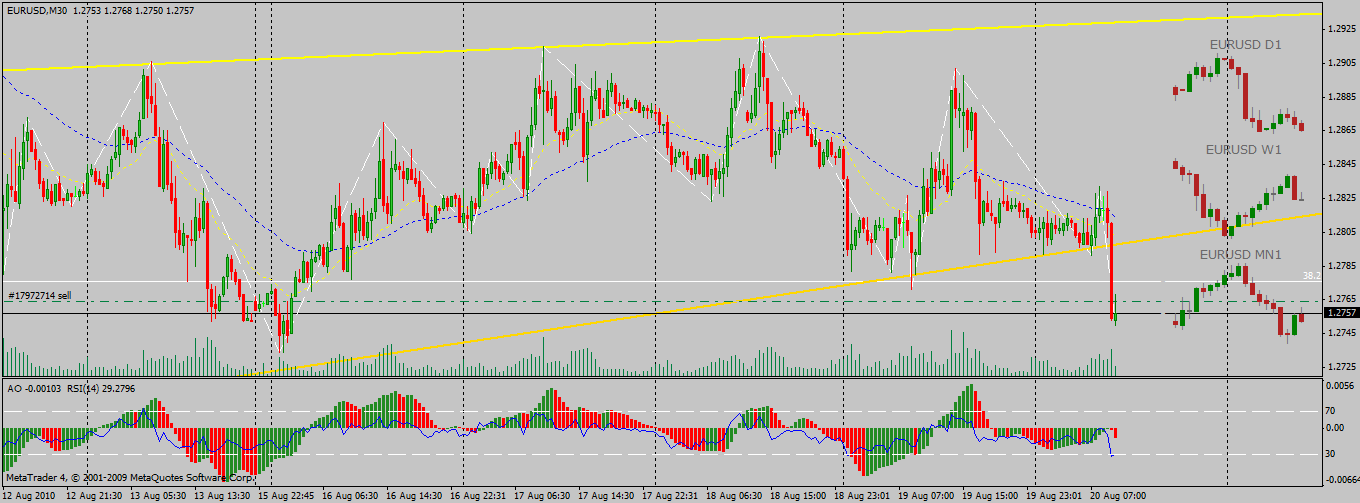This screenshot has width=1360, height=503.
Task: Click the 38.2 Fibonacci level label
Action: (x=1311, y=274)
